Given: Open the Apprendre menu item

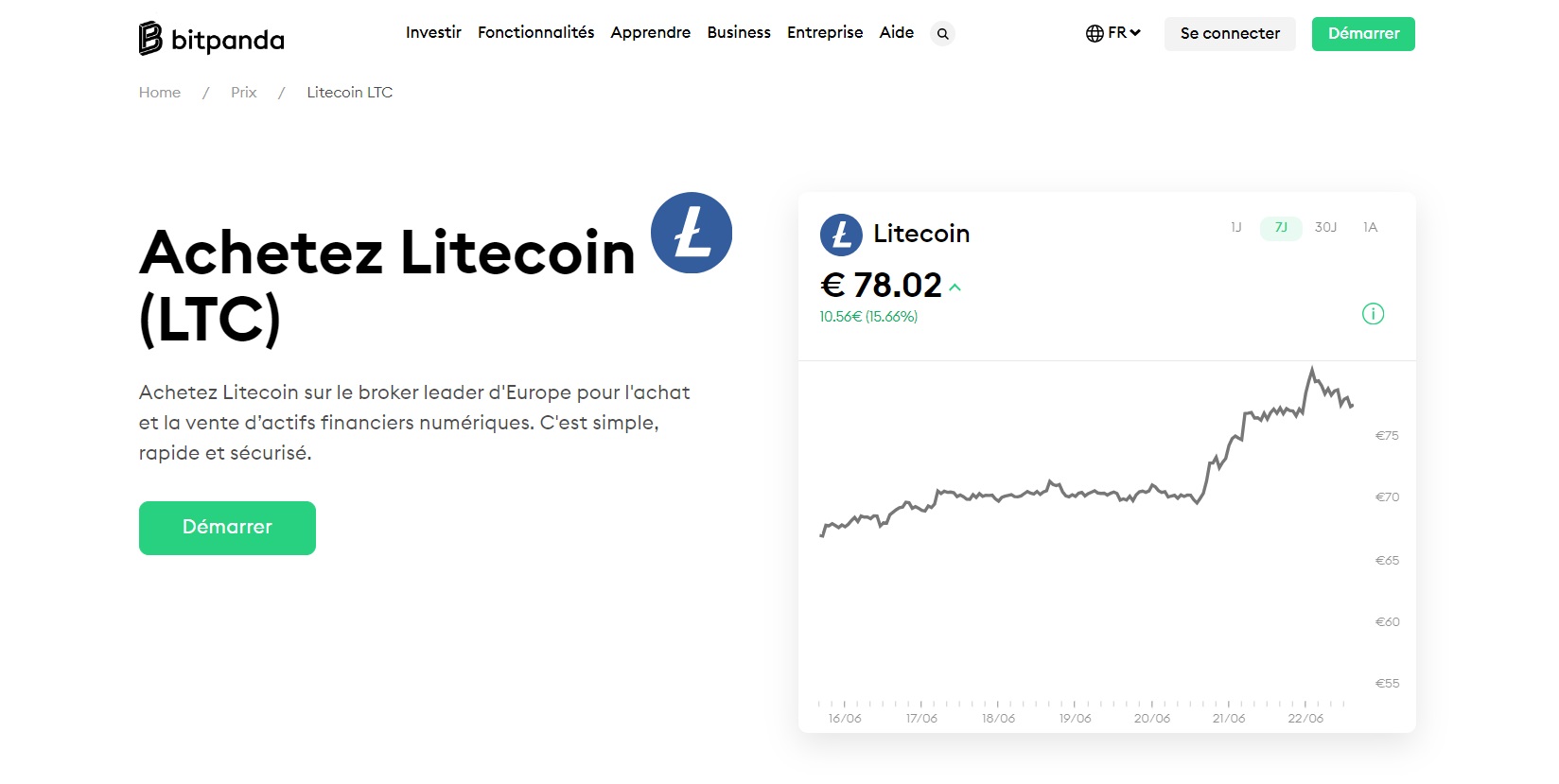Looking at the screenshot, I should click(650, 32).
